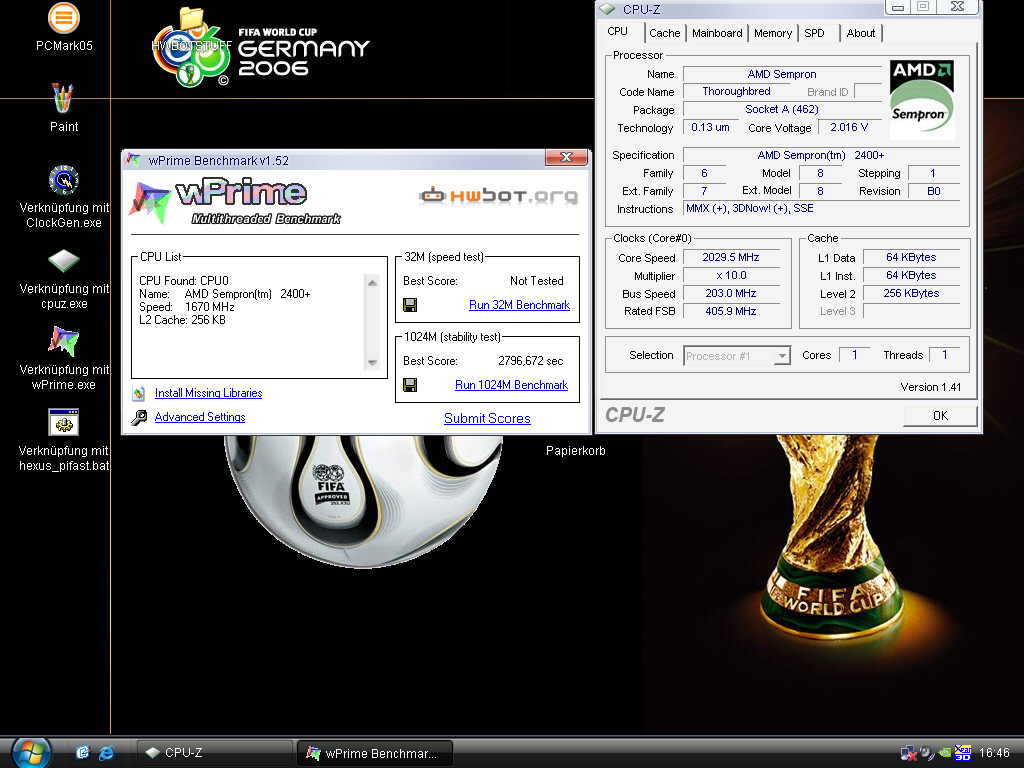Click the 16:46 system clock
Viewport: 1024px width, 768px height.
tap(994, 753)
